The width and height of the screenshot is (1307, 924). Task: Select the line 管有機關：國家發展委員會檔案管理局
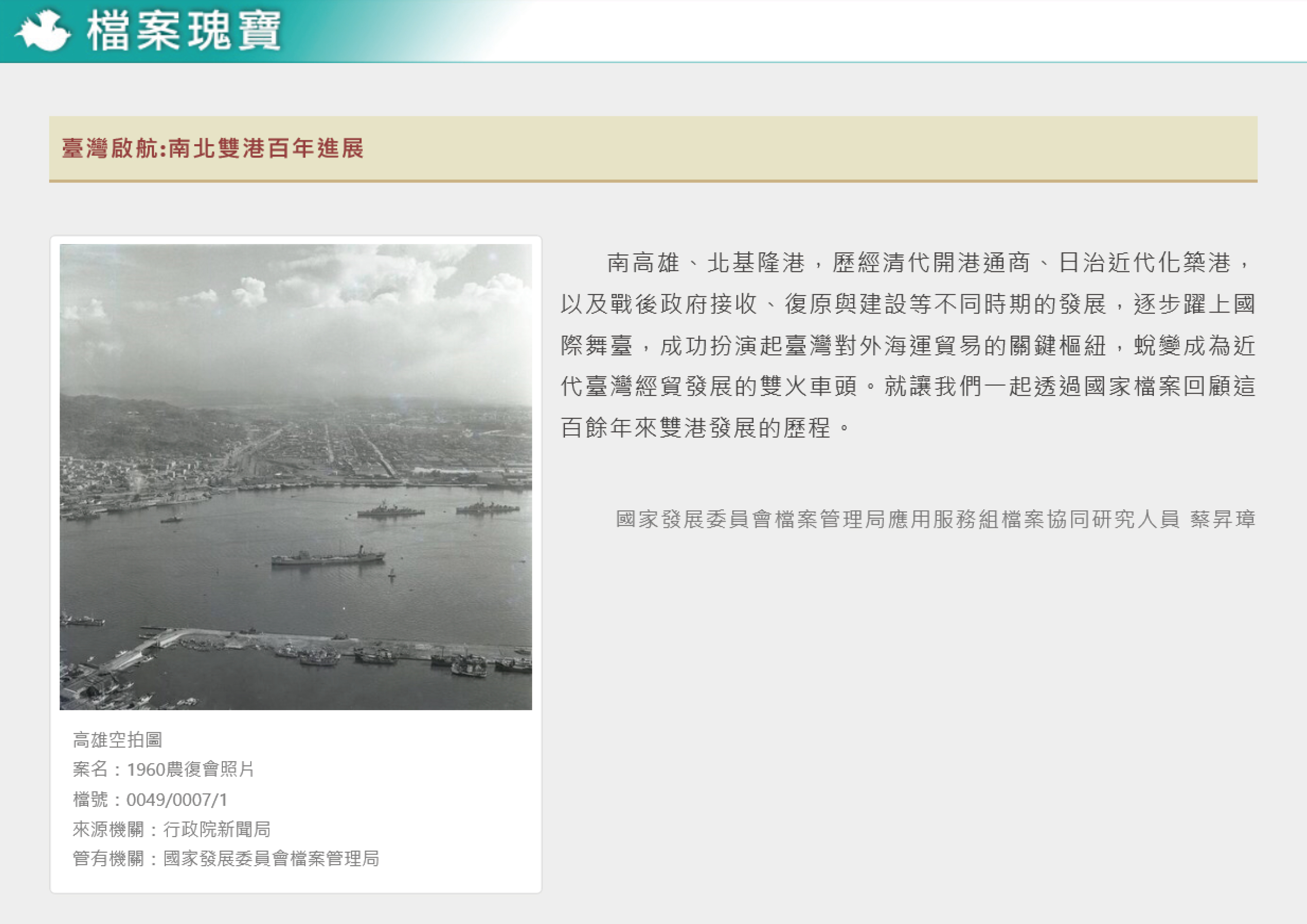226,858
